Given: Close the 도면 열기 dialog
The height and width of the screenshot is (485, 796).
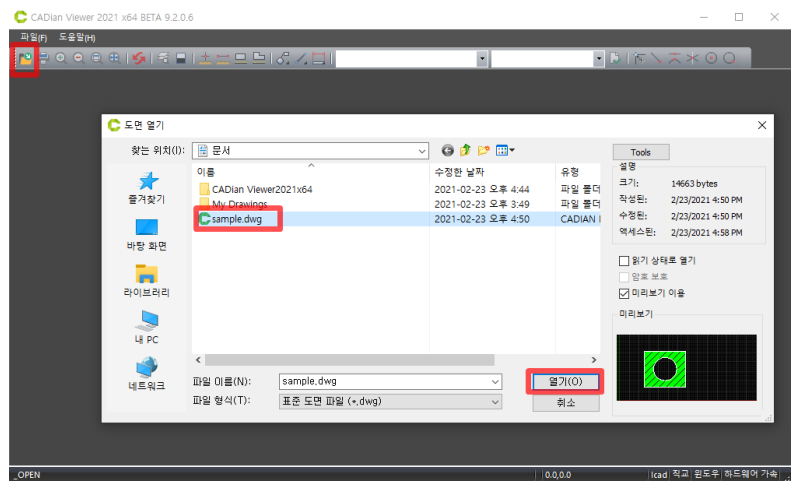Looking at the screenshot, I should pos(761,125).
